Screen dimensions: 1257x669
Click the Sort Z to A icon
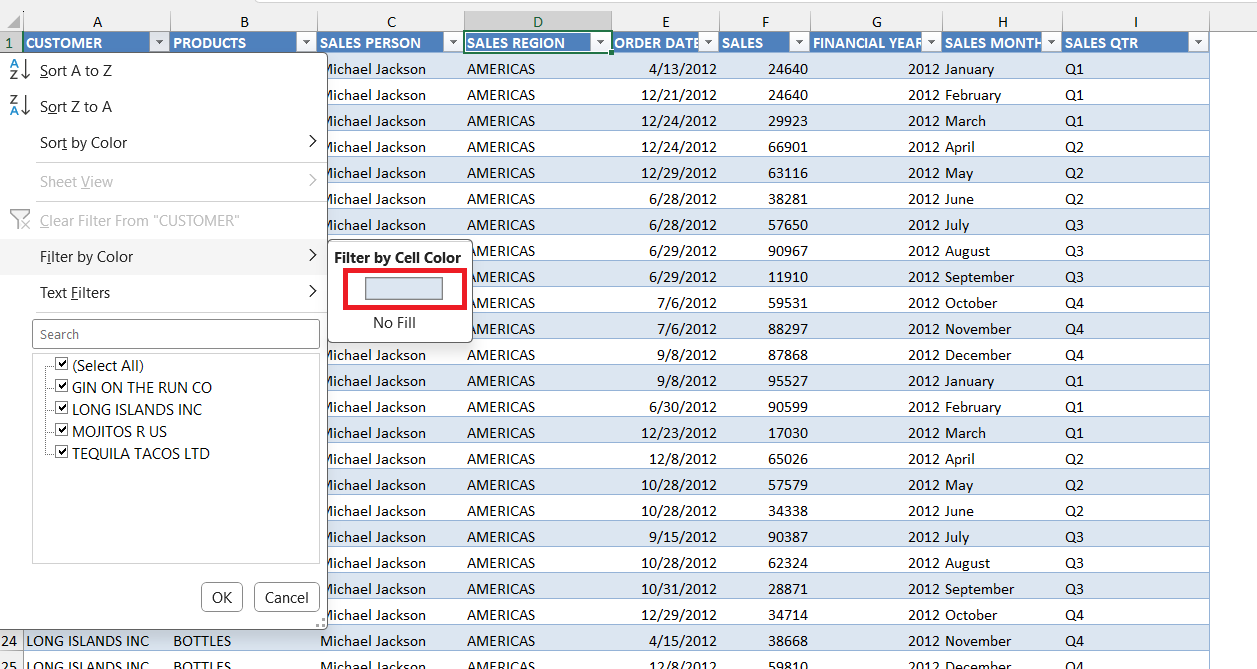point(20,106)
